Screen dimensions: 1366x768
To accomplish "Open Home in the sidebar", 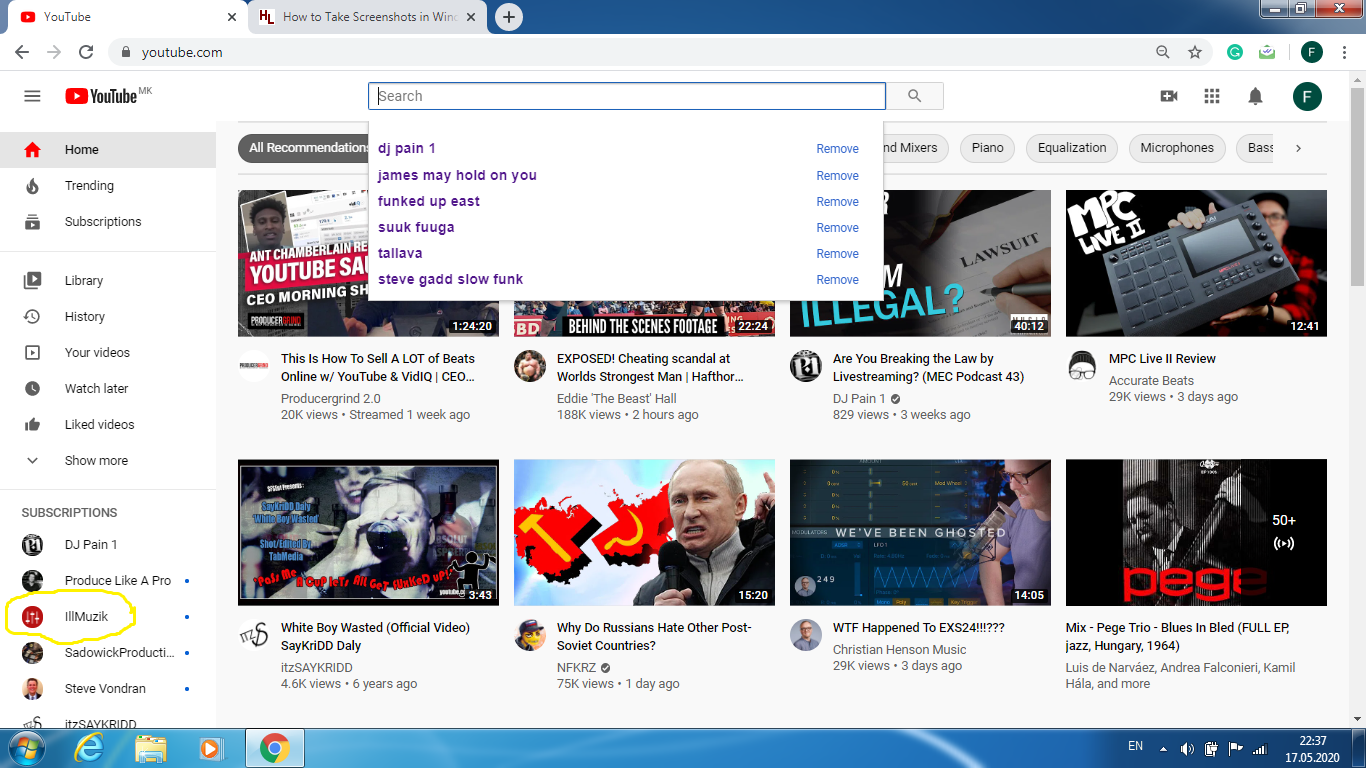I will coord(108,149).
